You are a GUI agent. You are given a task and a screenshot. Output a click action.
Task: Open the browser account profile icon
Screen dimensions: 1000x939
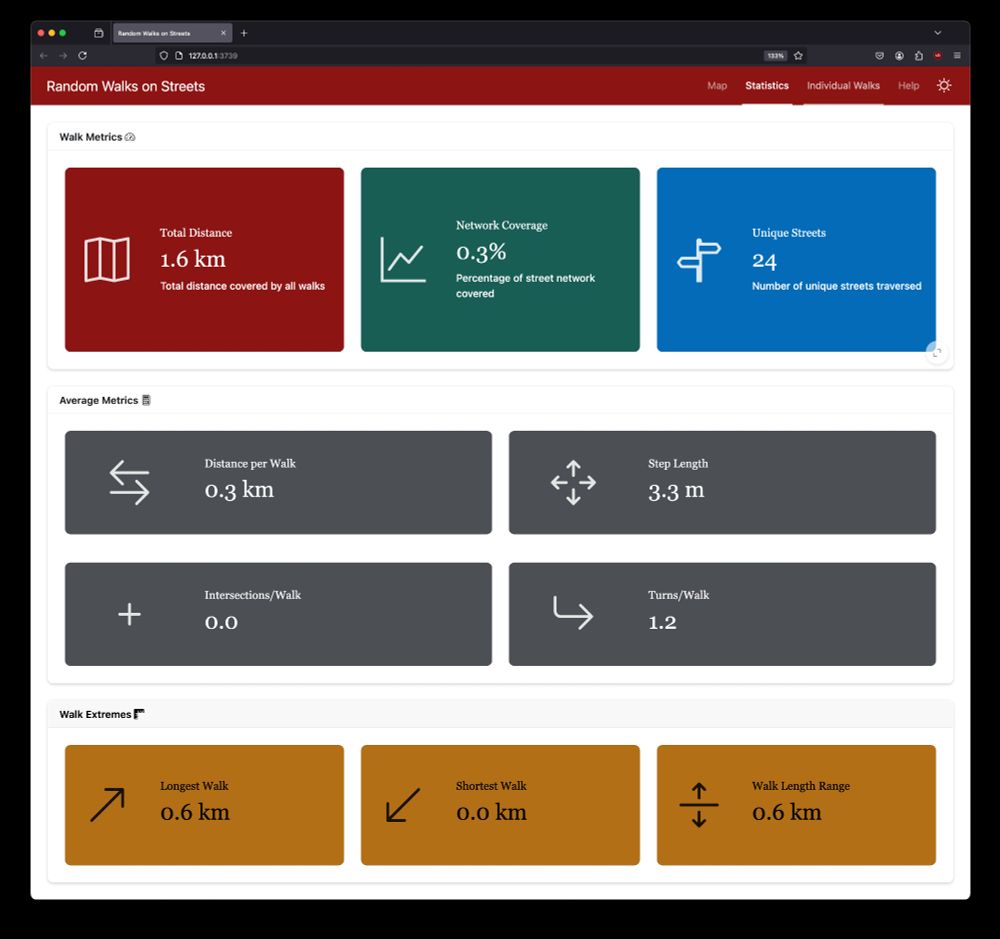(x=899, y=55)
